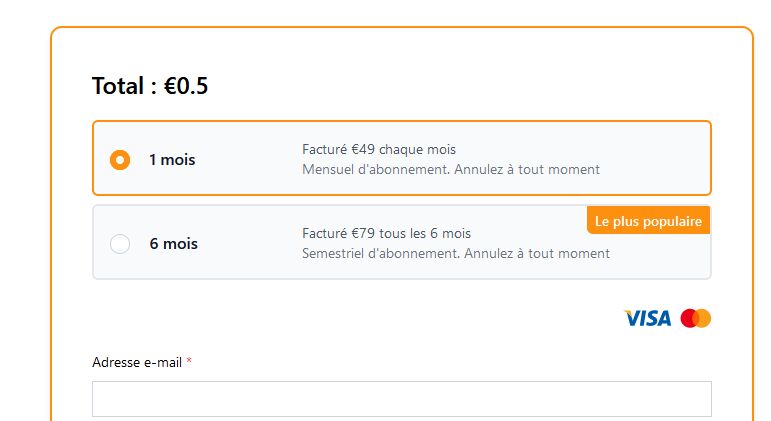The height and width of the screenshot is (421, 771).
Task: Click the Semestriel d'abonnement description
Action: (456, 254)
